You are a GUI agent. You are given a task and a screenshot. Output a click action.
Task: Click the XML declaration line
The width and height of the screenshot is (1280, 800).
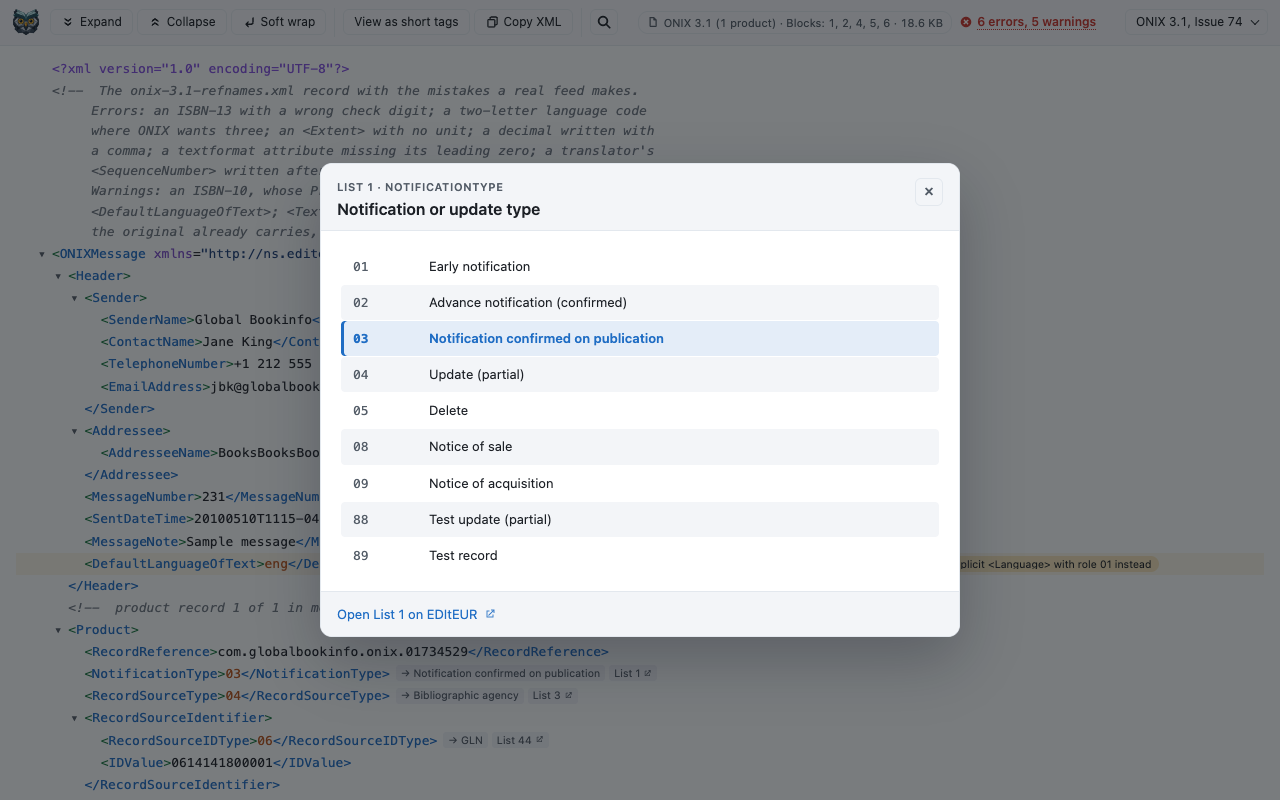pos(200,69)
